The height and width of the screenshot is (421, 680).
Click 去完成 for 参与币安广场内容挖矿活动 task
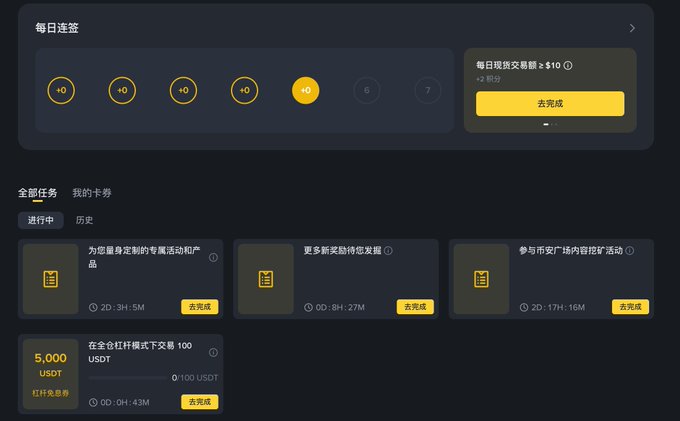click(x=630, y=307)
